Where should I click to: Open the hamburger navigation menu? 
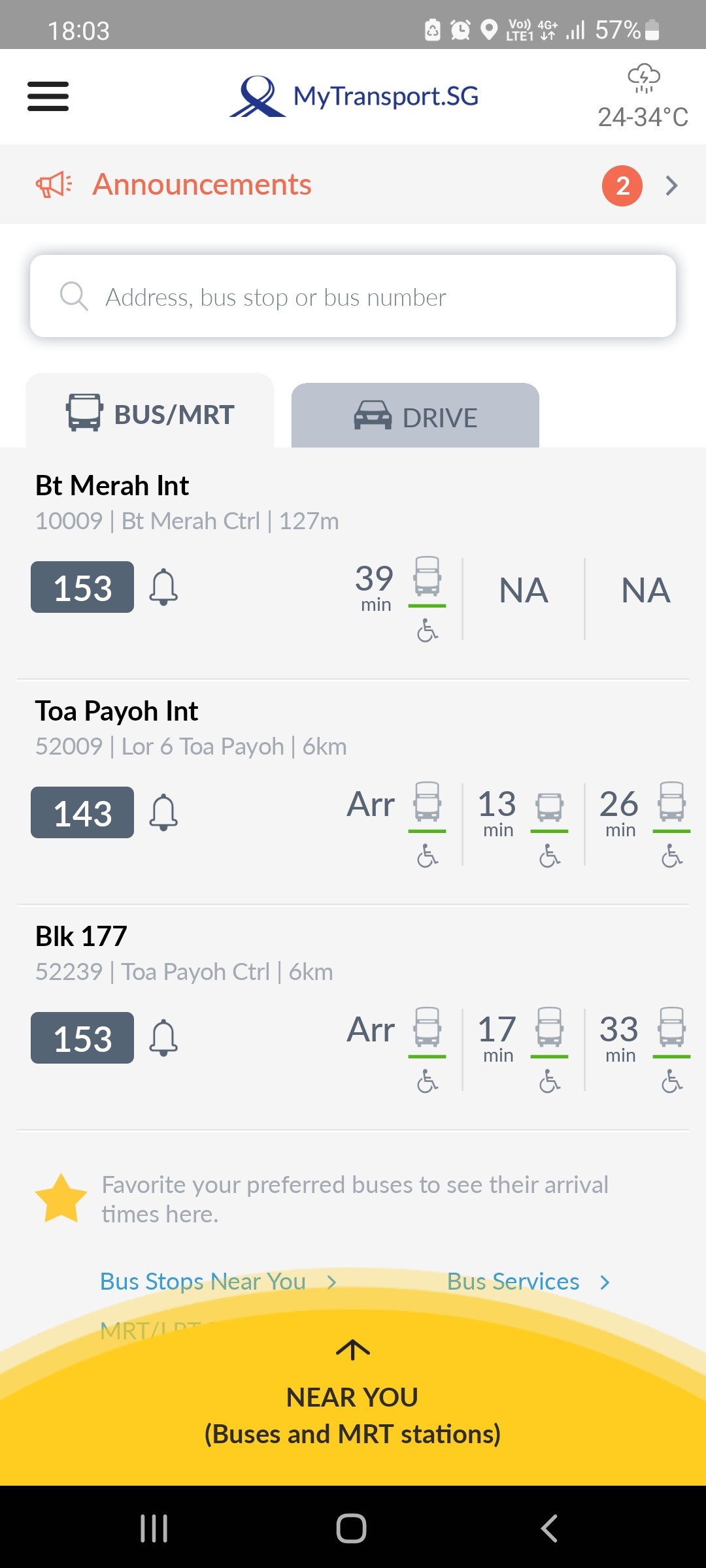click(48, 97)
